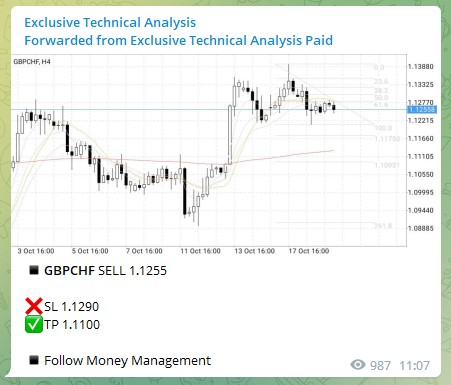The image size is (451, 385).
Task: Click the message time 11:07
Action: pos(415,366)
